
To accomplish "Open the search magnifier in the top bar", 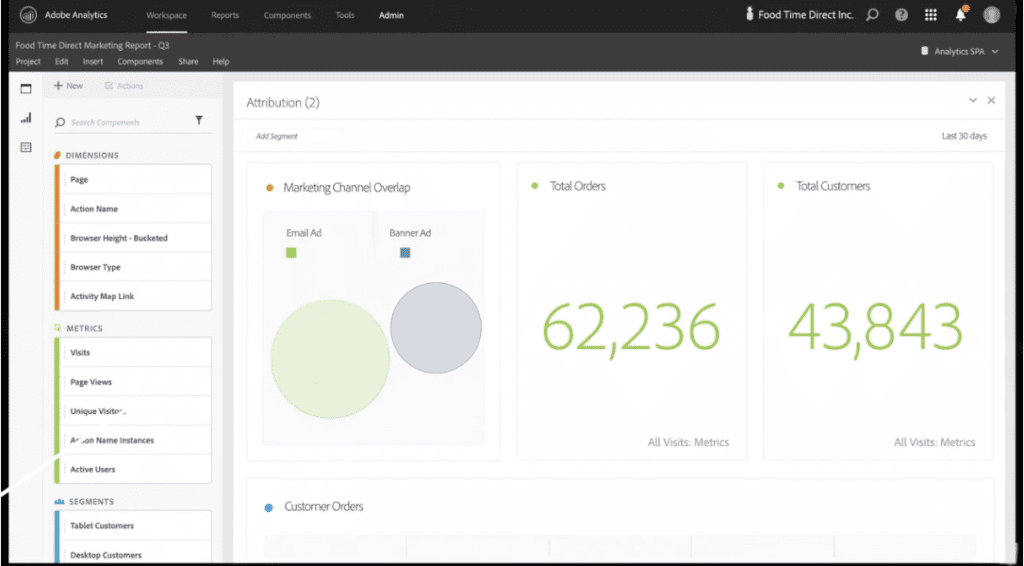I will [x=872, y=14].
